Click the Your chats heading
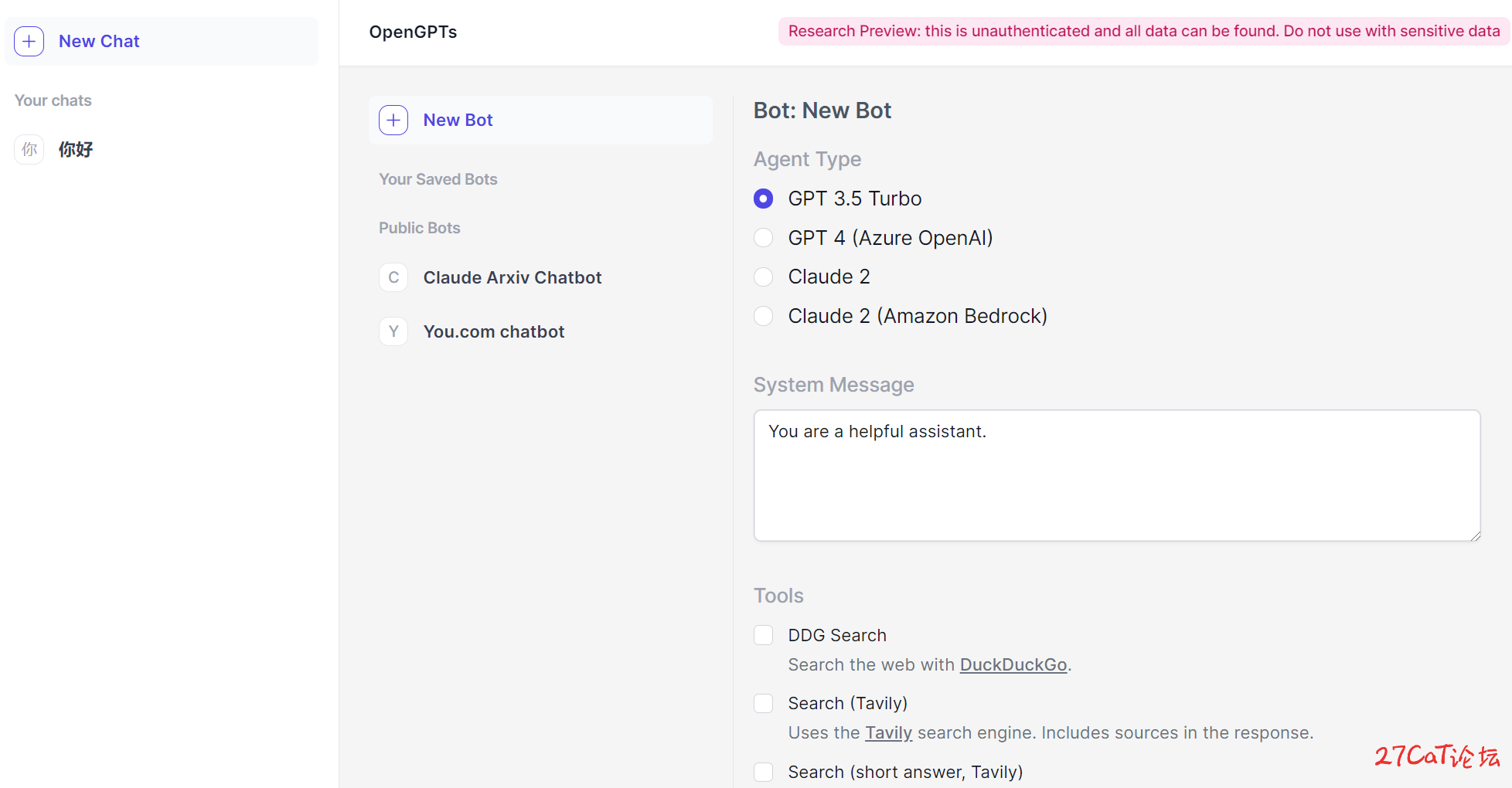1512x788 pixels. (53, 100)
